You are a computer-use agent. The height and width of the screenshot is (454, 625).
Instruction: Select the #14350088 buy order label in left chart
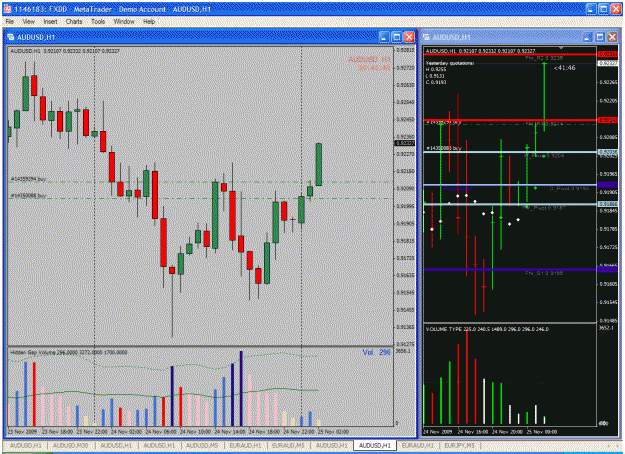click(x=28, y=196)
